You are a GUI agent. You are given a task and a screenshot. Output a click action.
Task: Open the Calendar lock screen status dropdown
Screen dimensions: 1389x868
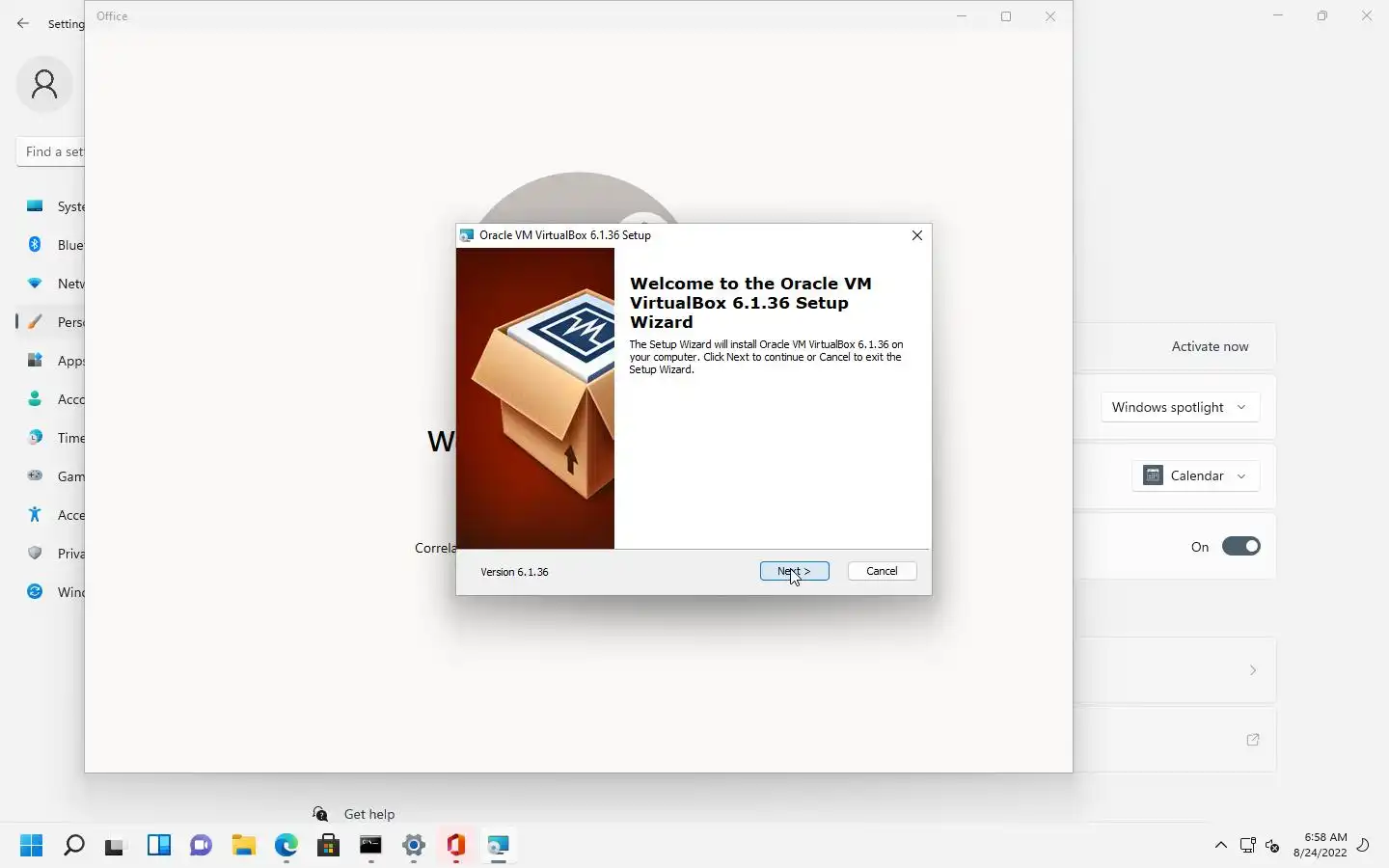point(1195,475)
